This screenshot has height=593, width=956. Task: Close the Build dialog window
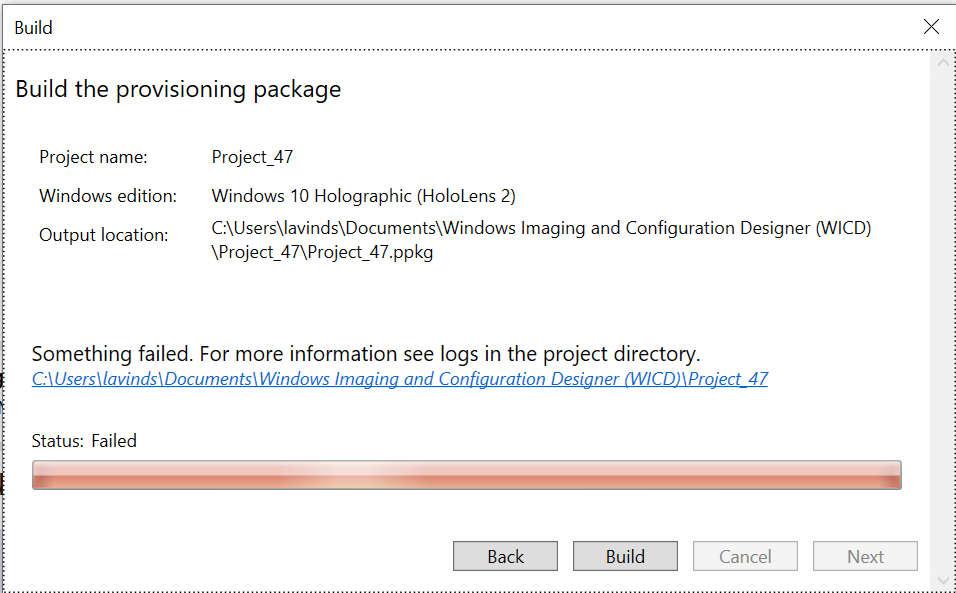931,27
